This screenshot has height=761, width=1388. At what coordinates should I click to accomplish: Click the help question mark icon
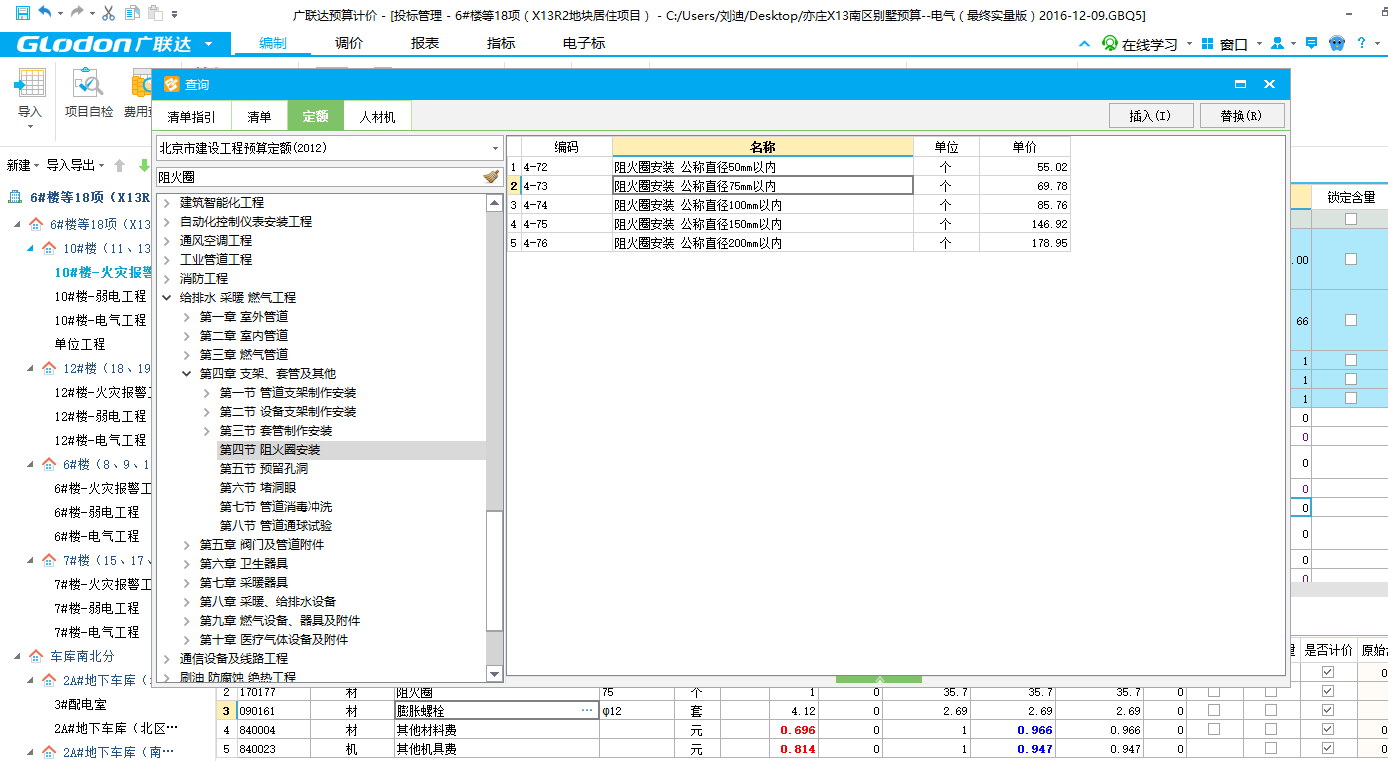[x=1361, y=44]
